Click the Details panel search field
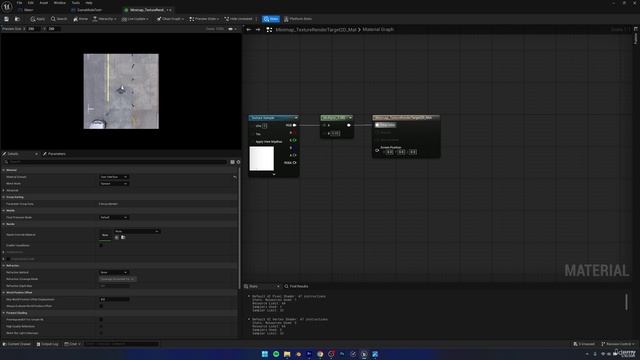 coord(116,162)
